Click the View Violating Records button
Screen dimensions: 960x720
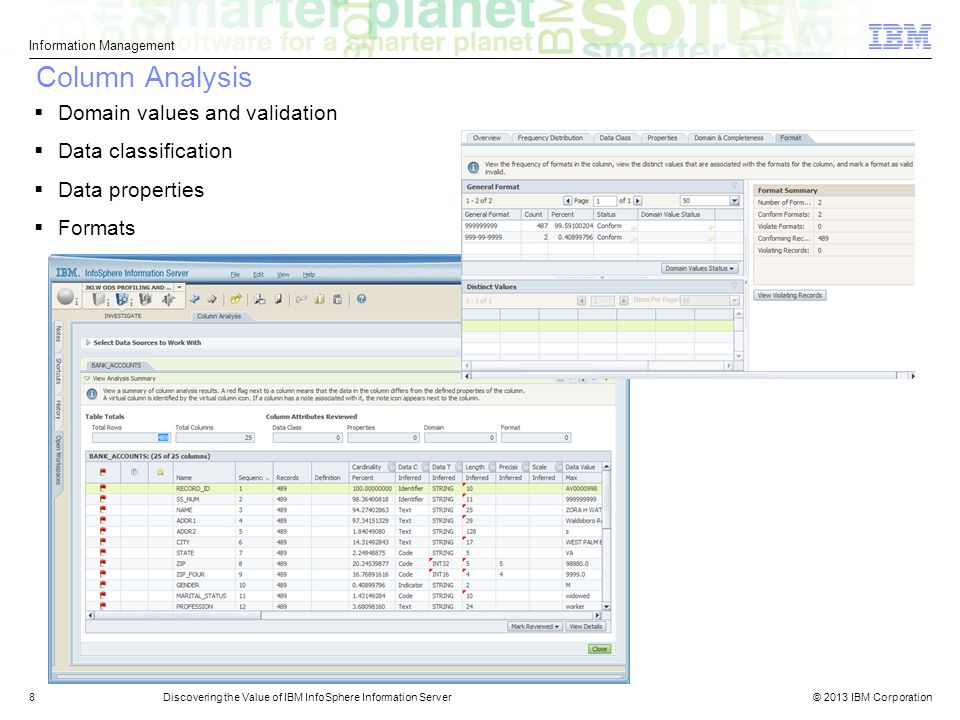pyautogui.click(x=790, y=295)
